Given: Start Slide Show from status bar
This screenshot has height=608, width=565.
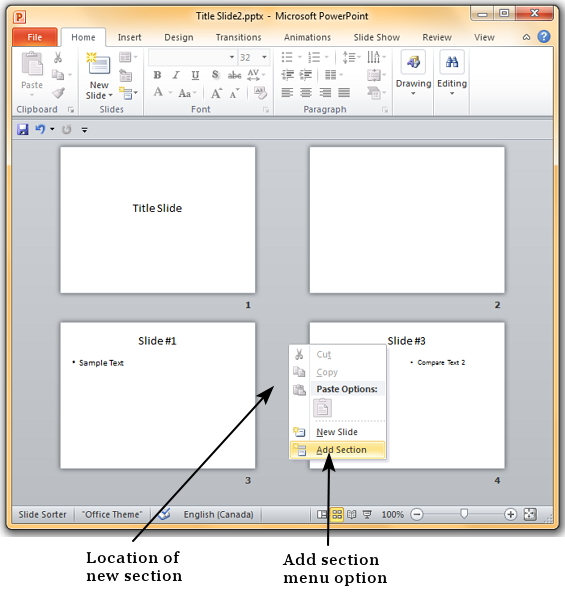Looking at the screenshot, I should coord(367,515).
